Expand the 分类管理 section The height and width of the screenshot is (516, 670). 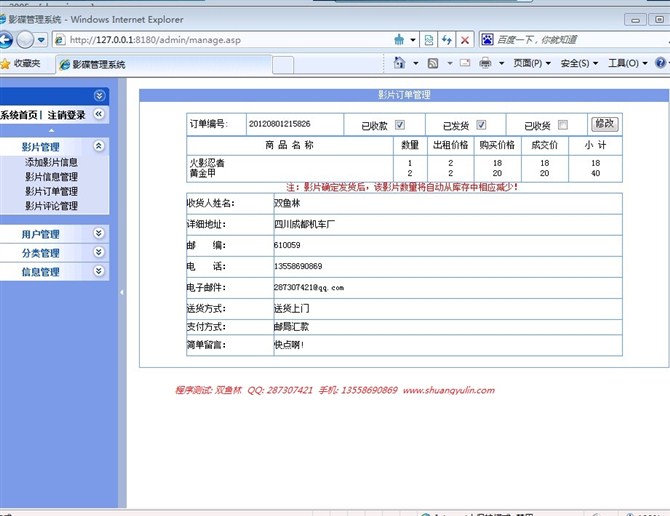98,252
